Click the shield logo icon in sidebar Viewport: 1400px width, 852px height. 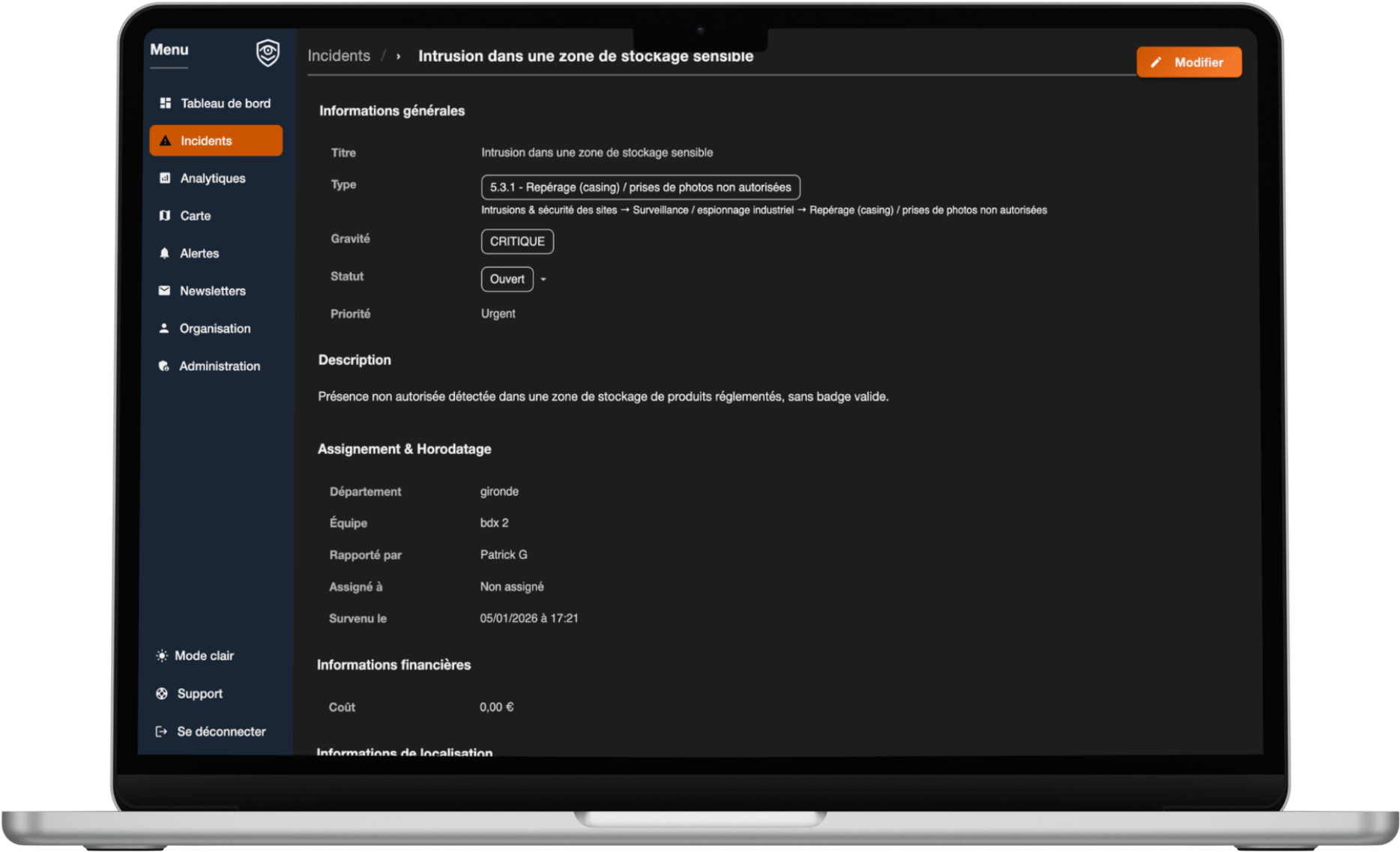click(x=268, y=53)
